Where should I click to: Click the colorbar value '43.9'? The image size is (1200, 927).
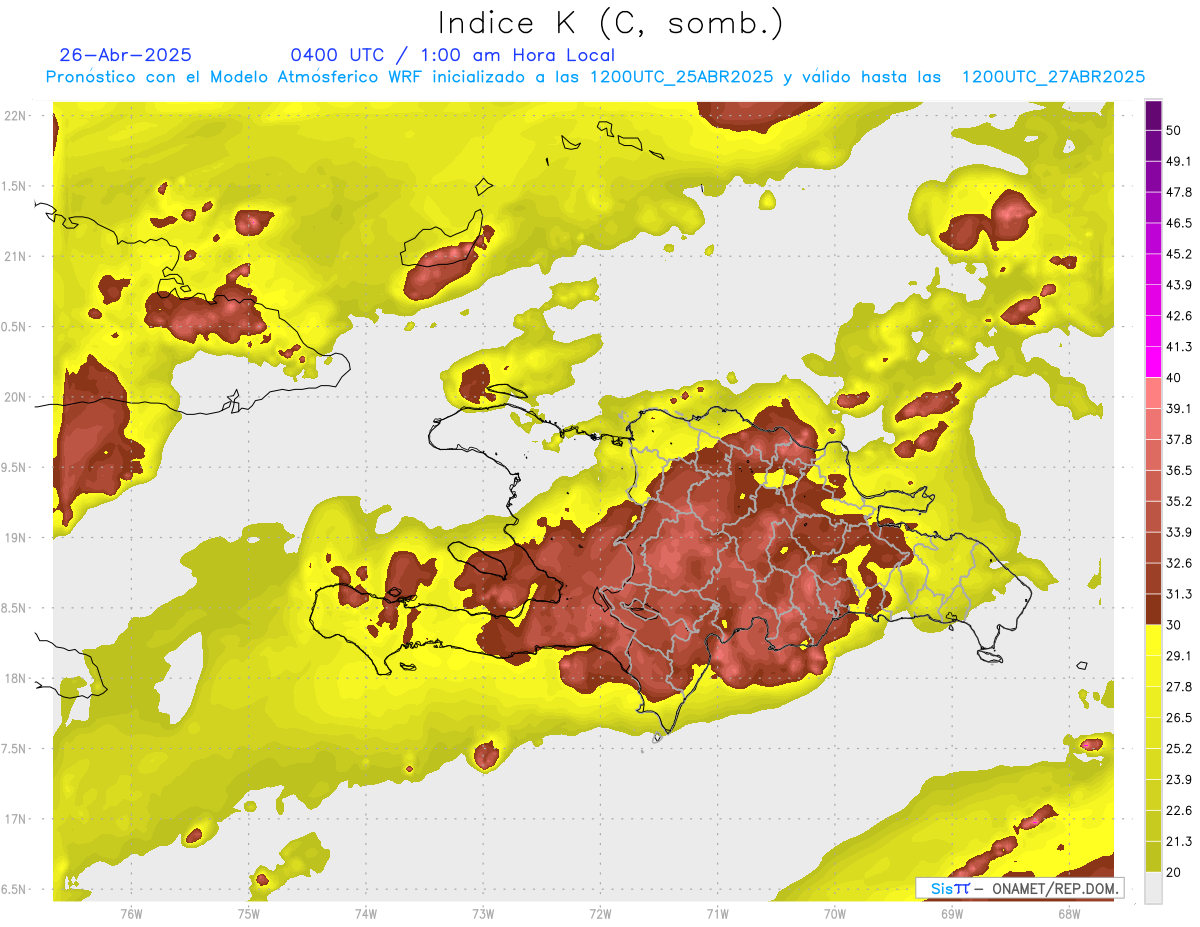click(x=1179, y=285)
